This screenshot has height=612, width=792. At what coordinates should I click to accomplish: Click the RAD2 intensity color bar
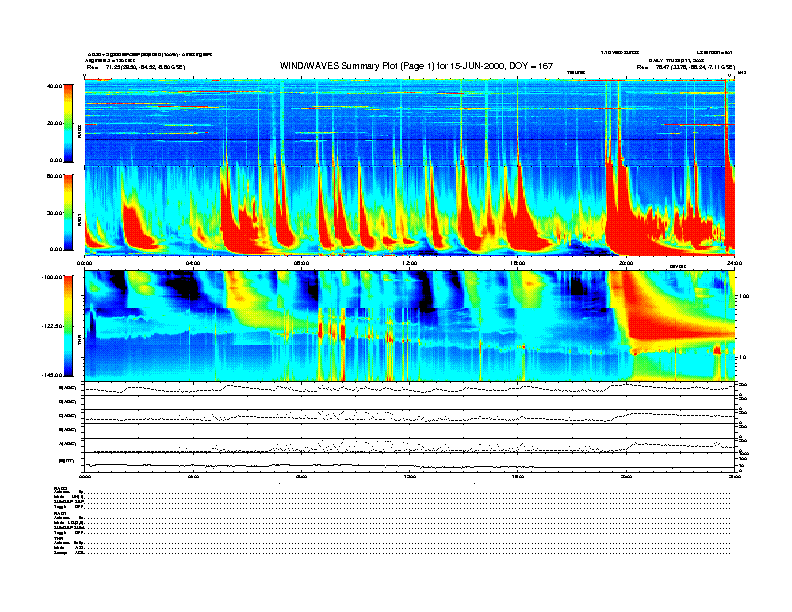[x=68, y=123]
